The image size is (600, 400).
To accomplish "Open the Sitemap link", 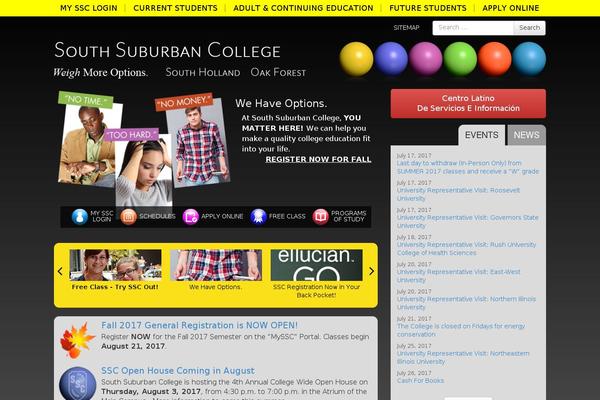I will tap(406, 28).
